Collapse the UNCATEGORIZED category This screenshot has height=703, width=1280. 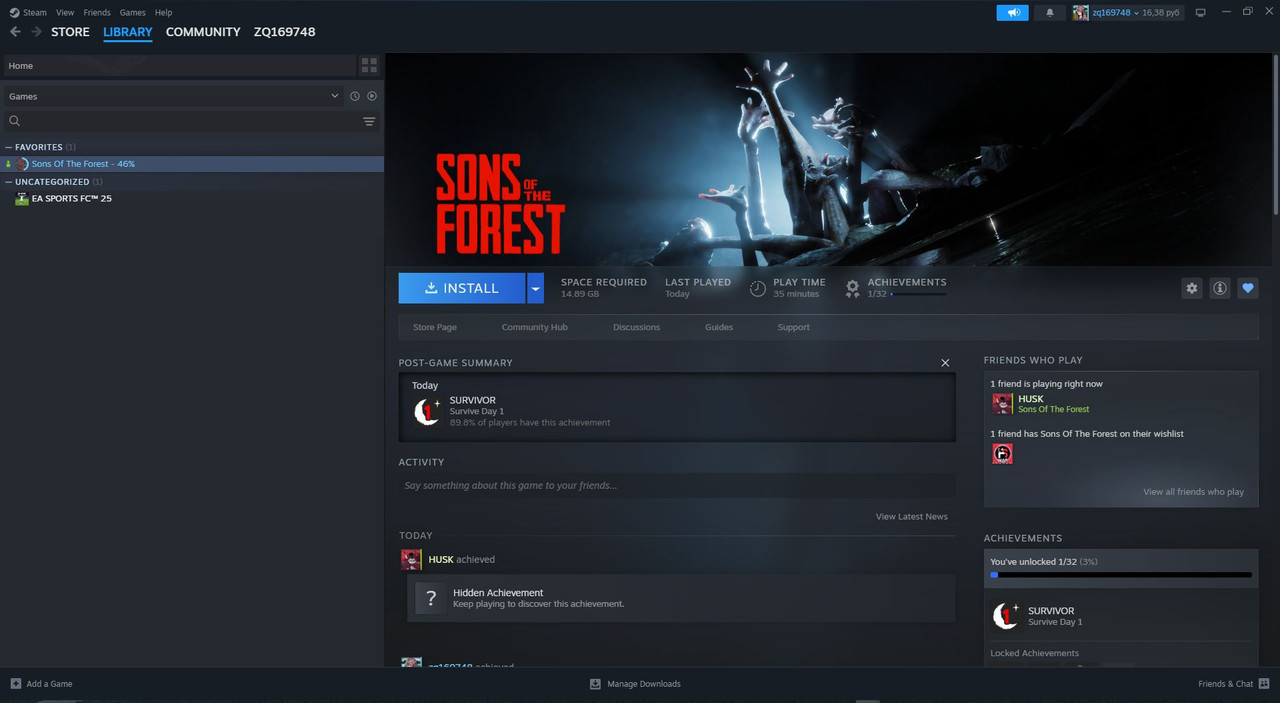(x=9, y=182)
